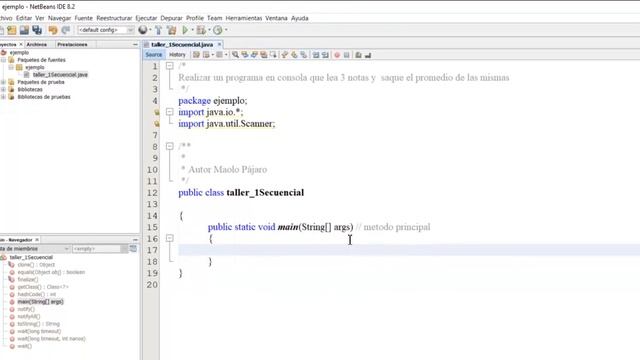Open the Editar menu
Screen dimensions: 640x360
pyautogui.click(x=24, y=18)
